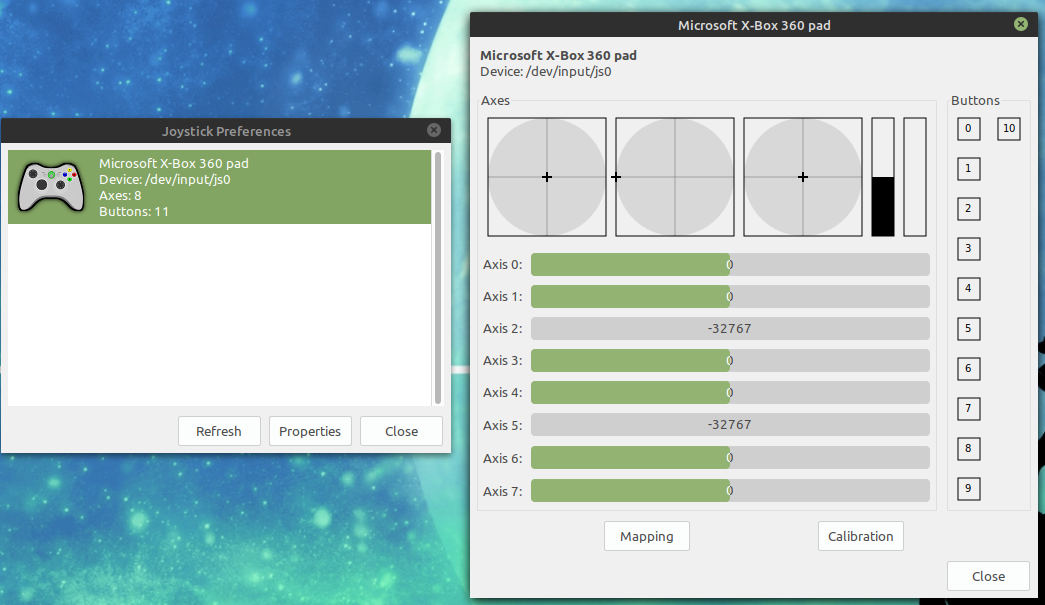Open the Calibration dialog
The height and width of the screenshot is (605, 1045).
[x=860, y=536]
